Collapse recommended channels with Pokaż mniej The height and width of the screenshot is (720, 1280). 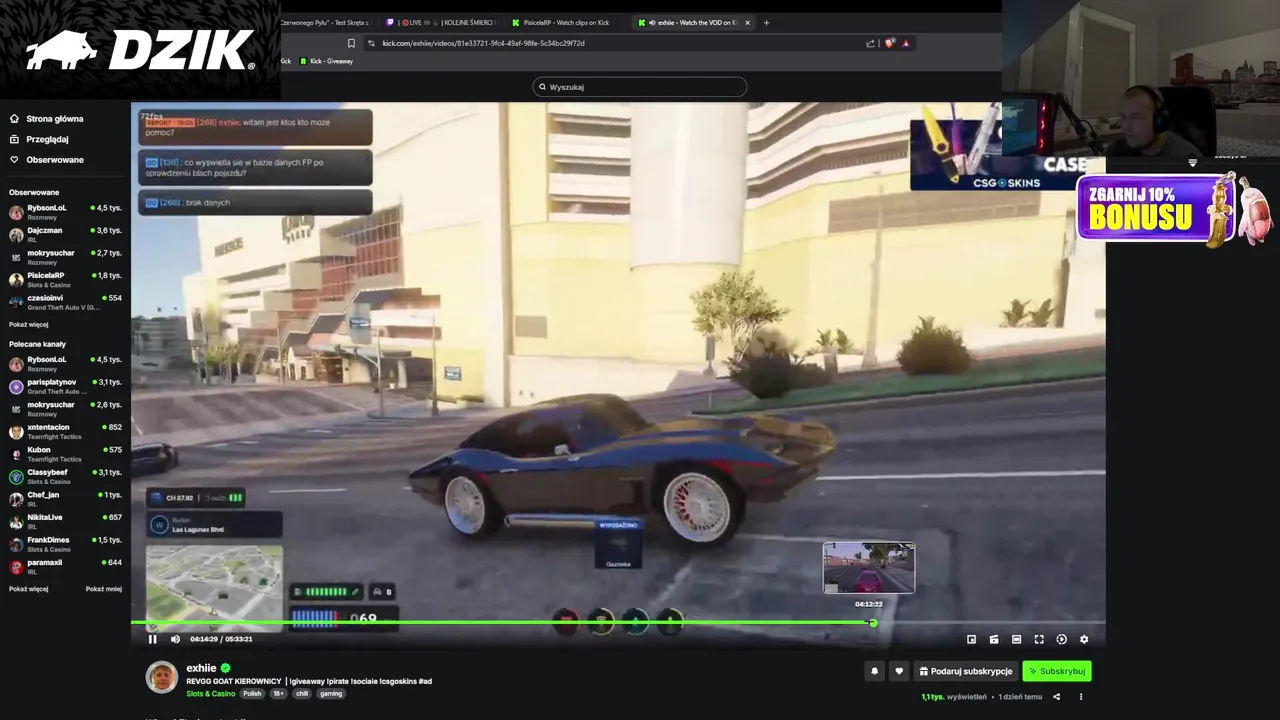[104, 589]
